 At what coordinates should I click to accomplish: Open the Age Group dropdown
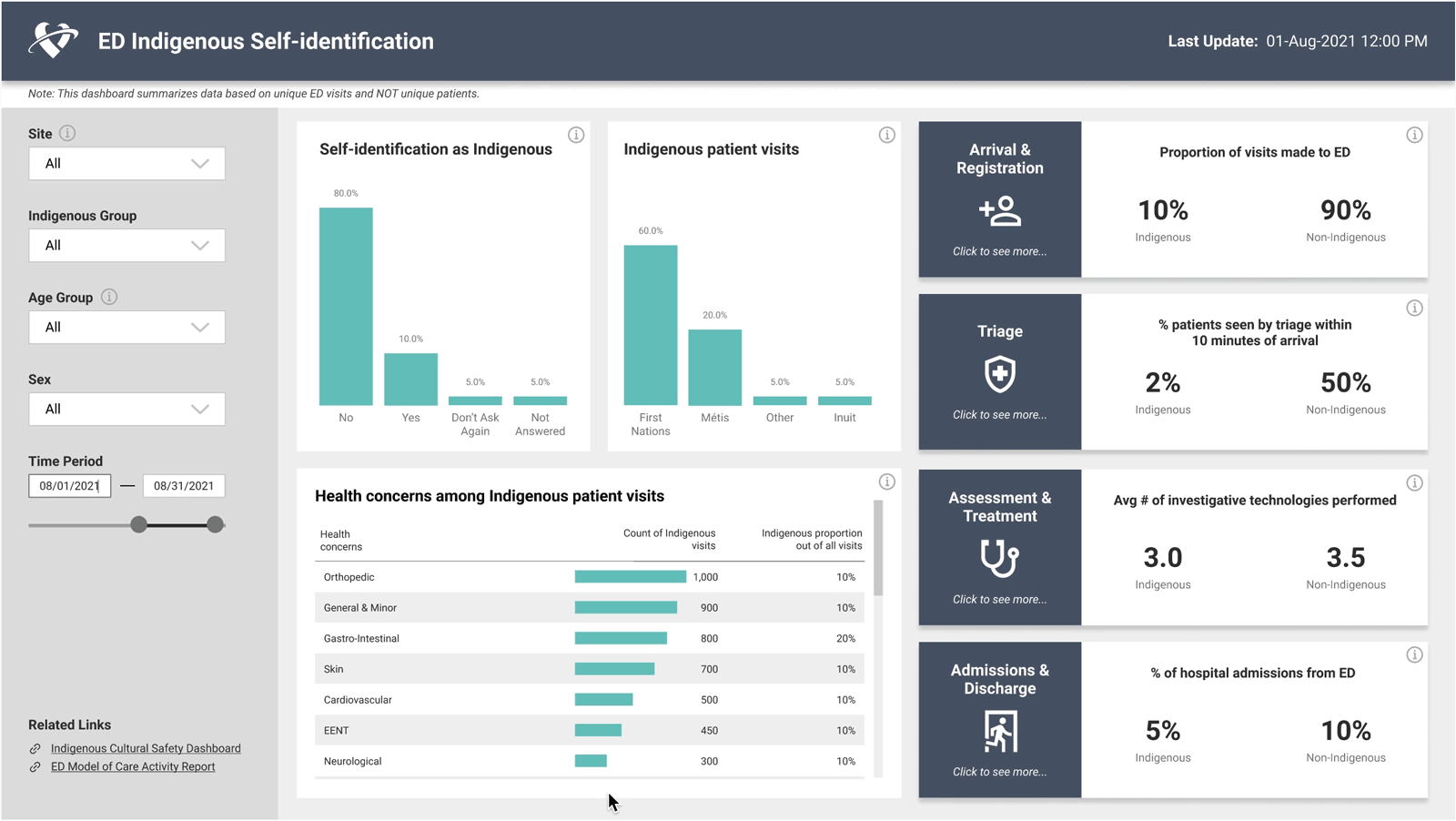click(x=126, y=328)
